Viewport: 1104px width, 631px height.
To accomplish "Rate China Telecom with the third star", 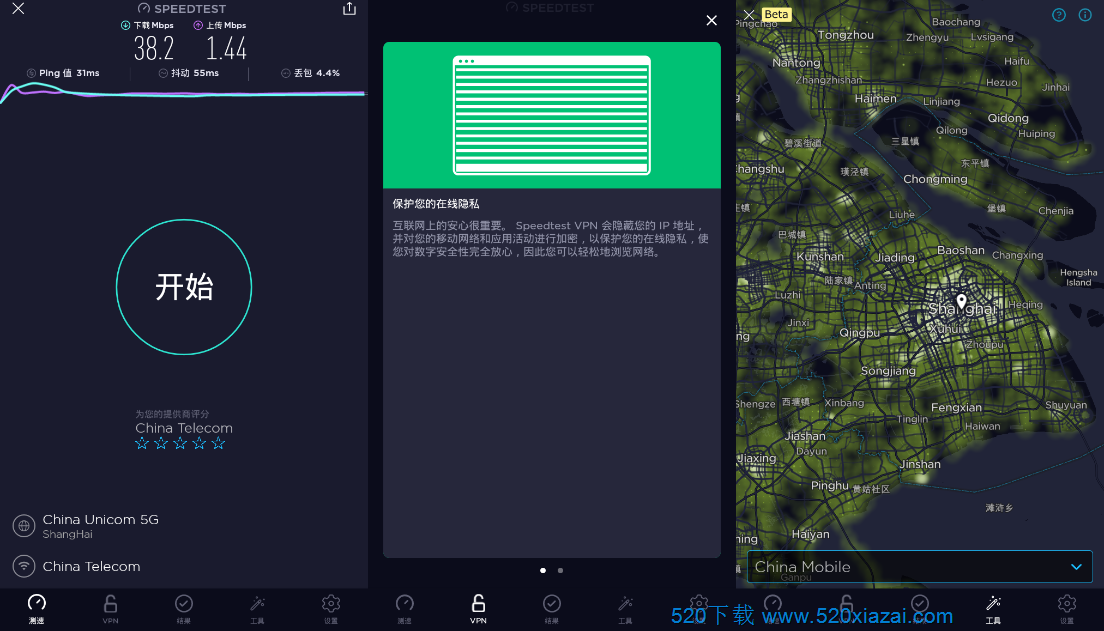I will point(180,443).
